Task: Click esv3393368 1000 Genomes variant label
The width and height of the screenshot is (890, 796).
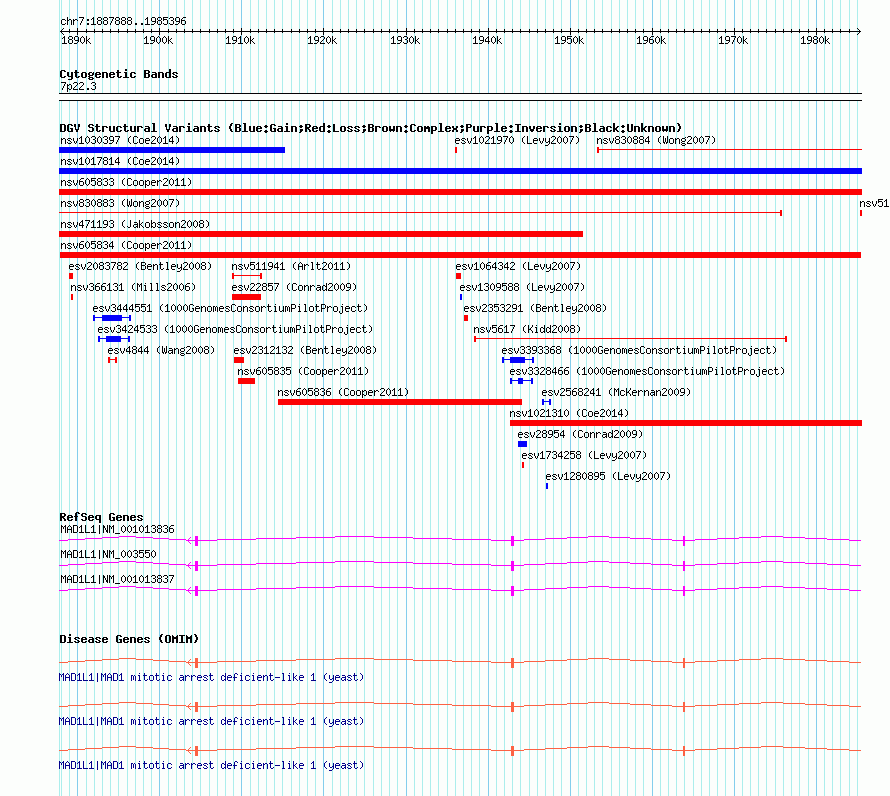Action: tap(639, 350)
